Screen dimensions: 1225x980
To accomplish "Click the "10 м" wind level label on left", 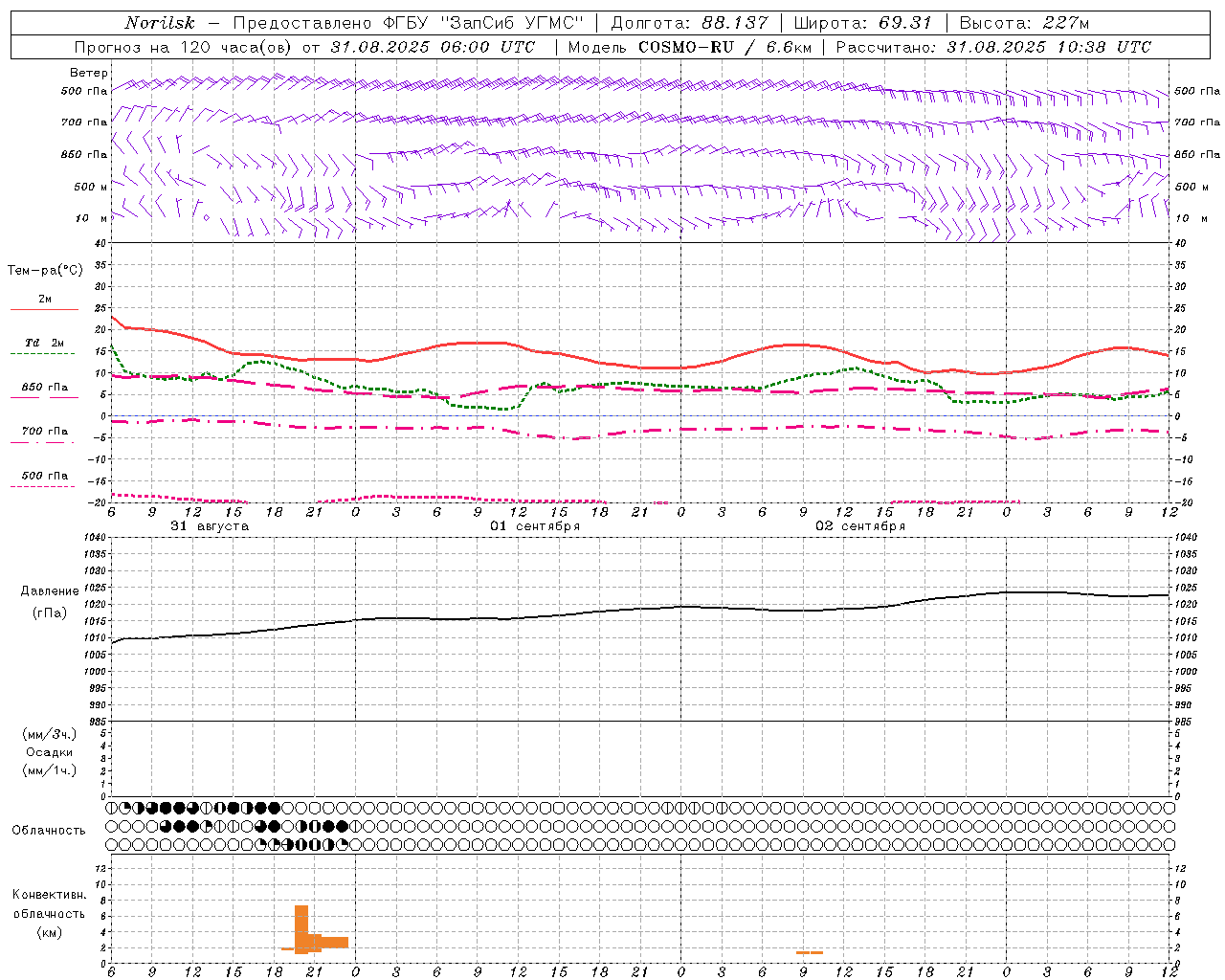I will click(x=92, y=218).
